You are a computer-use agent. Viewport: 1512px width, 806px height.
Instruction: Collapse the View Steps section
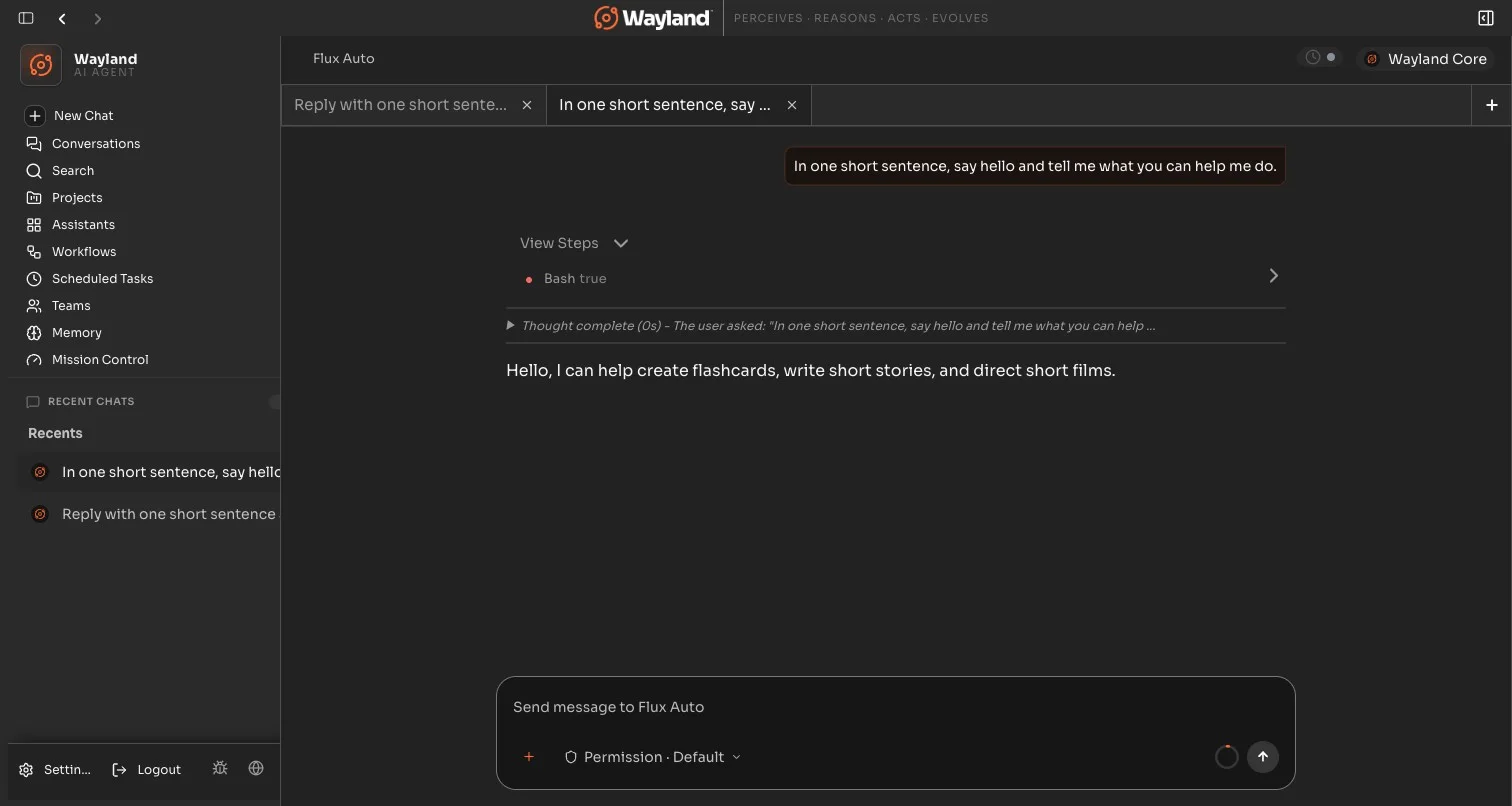point(574,243)
